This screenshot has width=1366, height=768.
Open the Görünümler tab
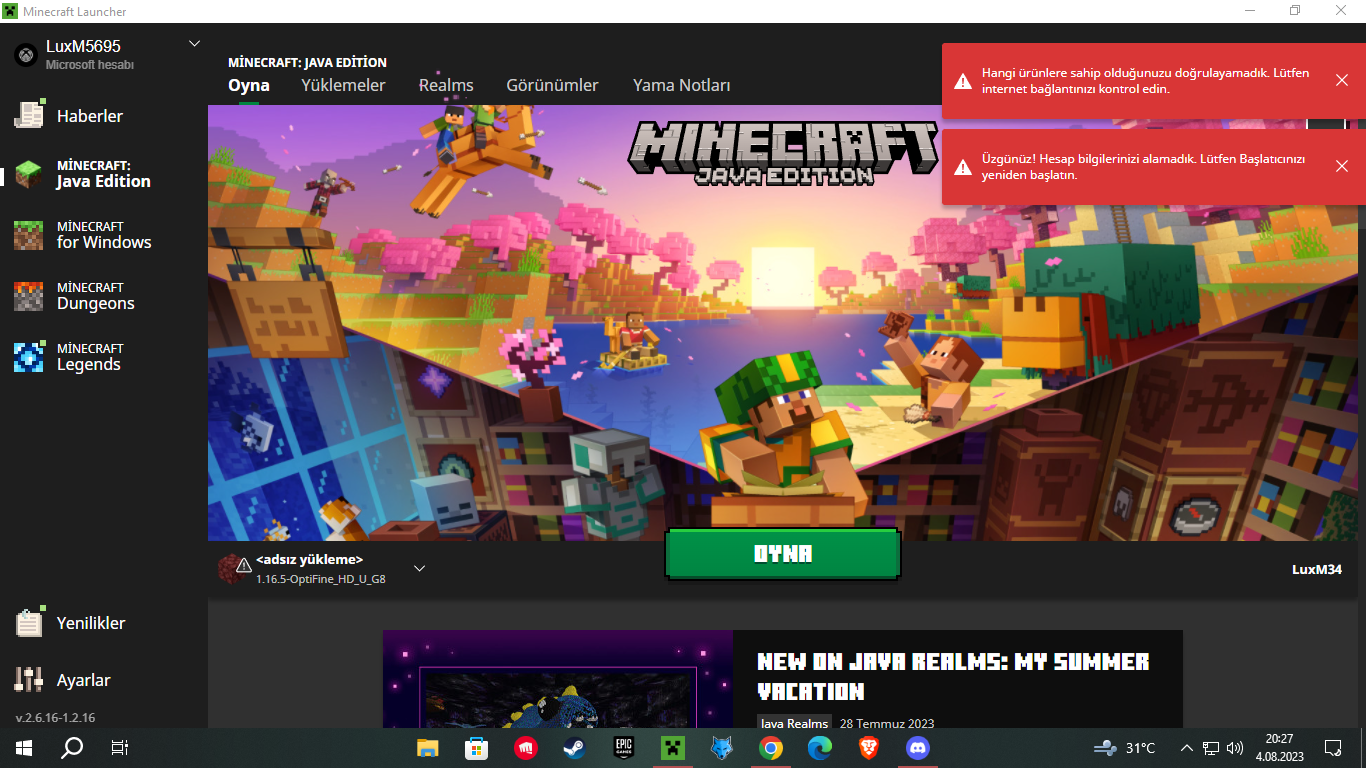click(552, 85)
